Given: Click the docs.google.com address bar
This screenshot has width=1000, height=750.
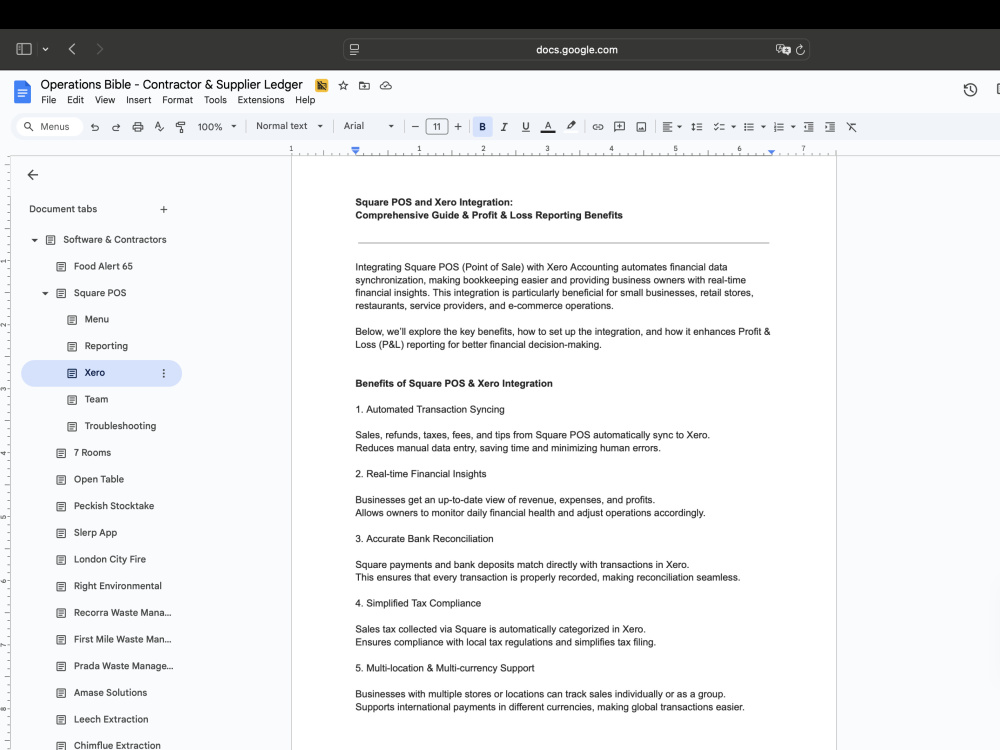Looking at the screenshot, I should pos(577,50).
